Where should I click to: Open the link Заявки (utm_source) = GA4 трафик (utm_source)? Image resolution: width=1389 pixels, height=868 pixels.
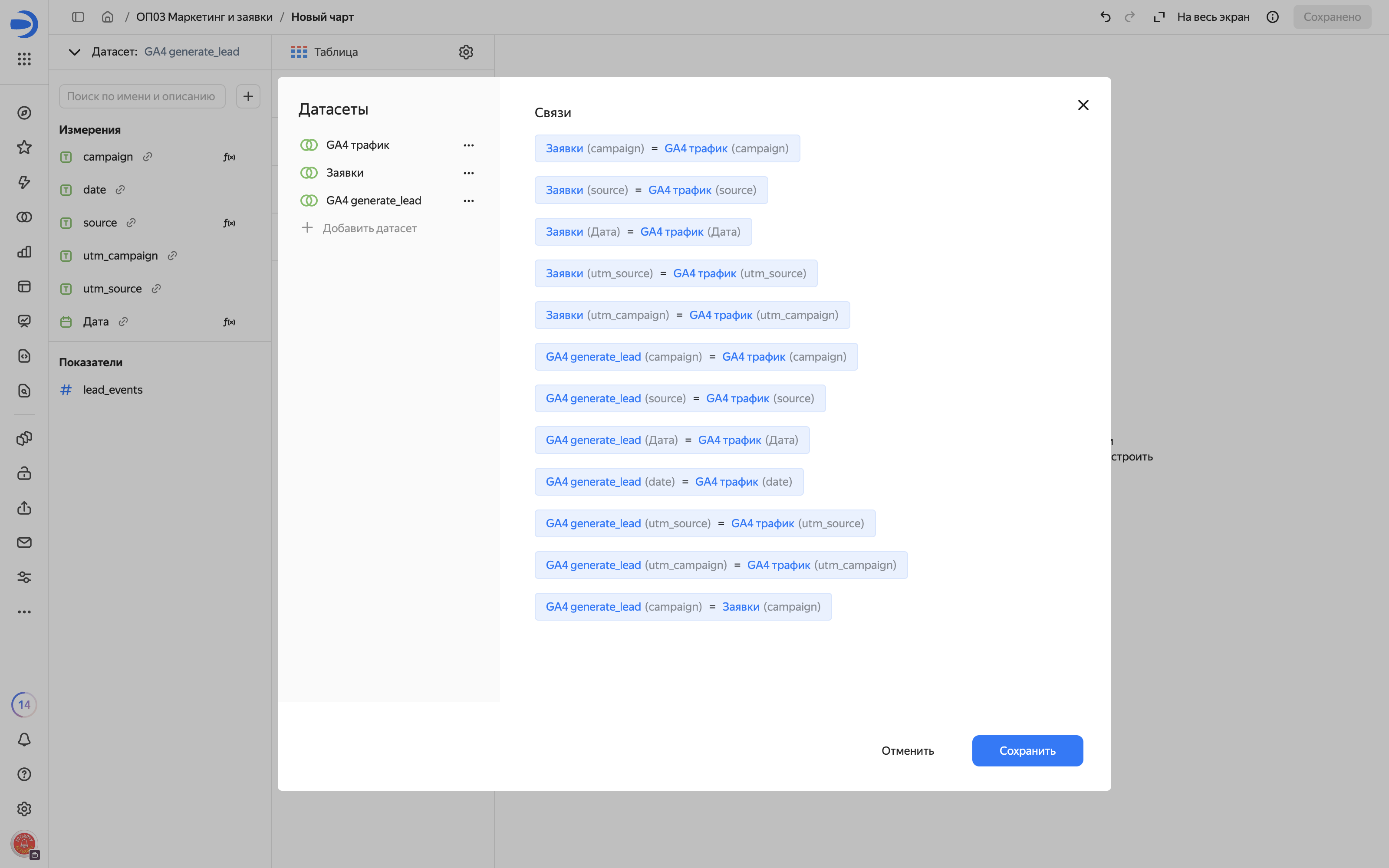675,273
